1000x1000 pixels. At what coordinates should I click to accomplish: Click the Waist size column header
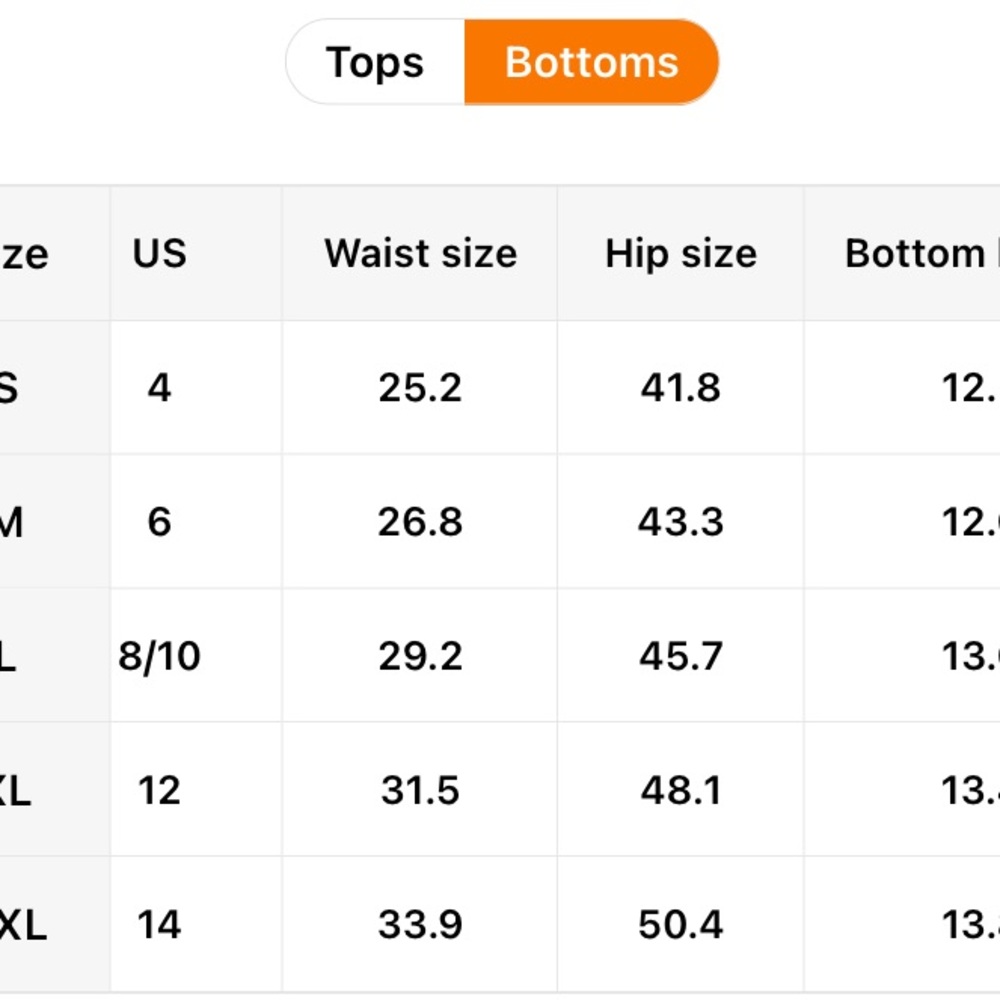(420, 253)
